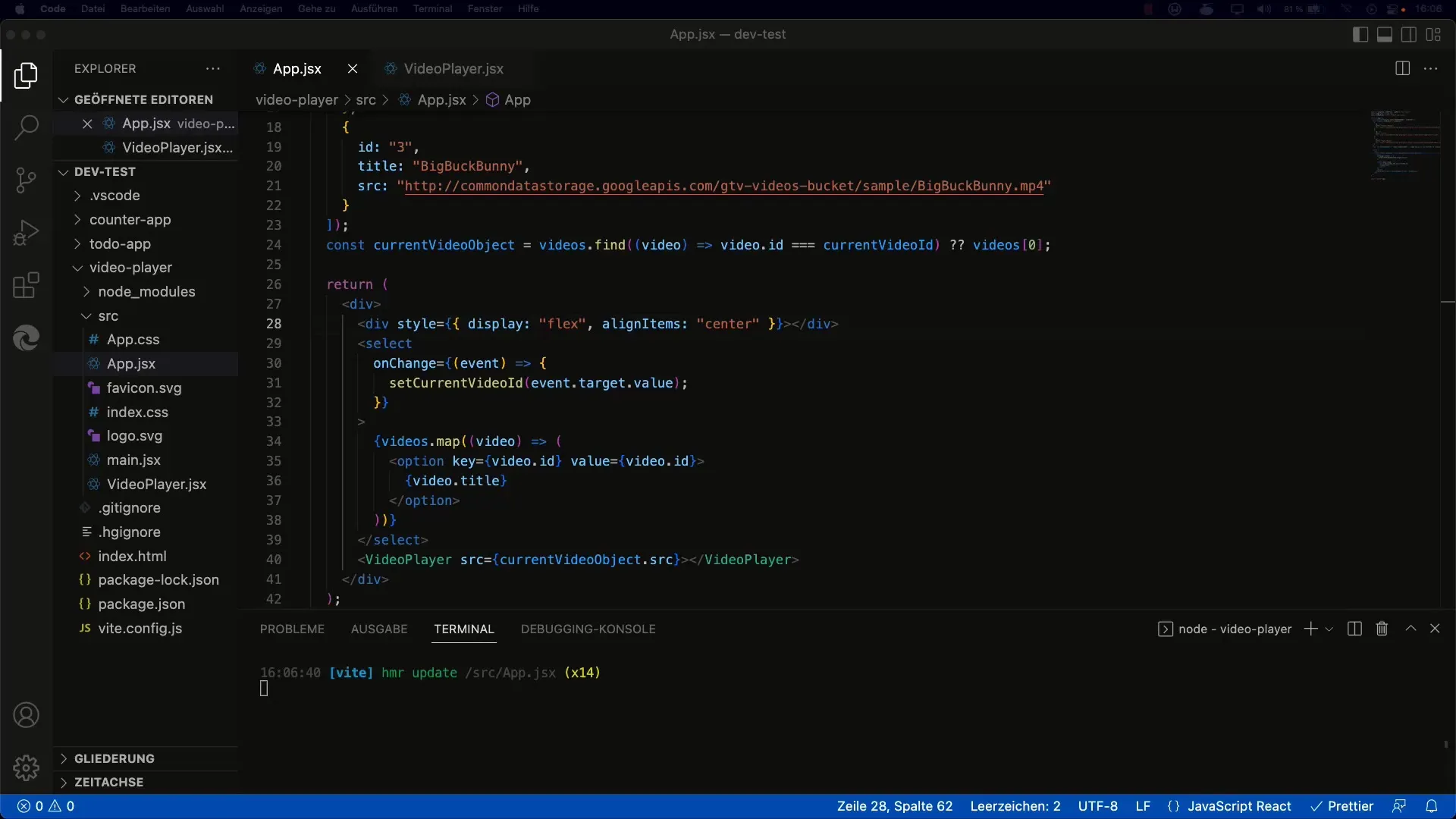The height and width of the screenshot is (819, 1456).
Task: Change encoding via UTF-8 status item
Action: coord(1098,806)
